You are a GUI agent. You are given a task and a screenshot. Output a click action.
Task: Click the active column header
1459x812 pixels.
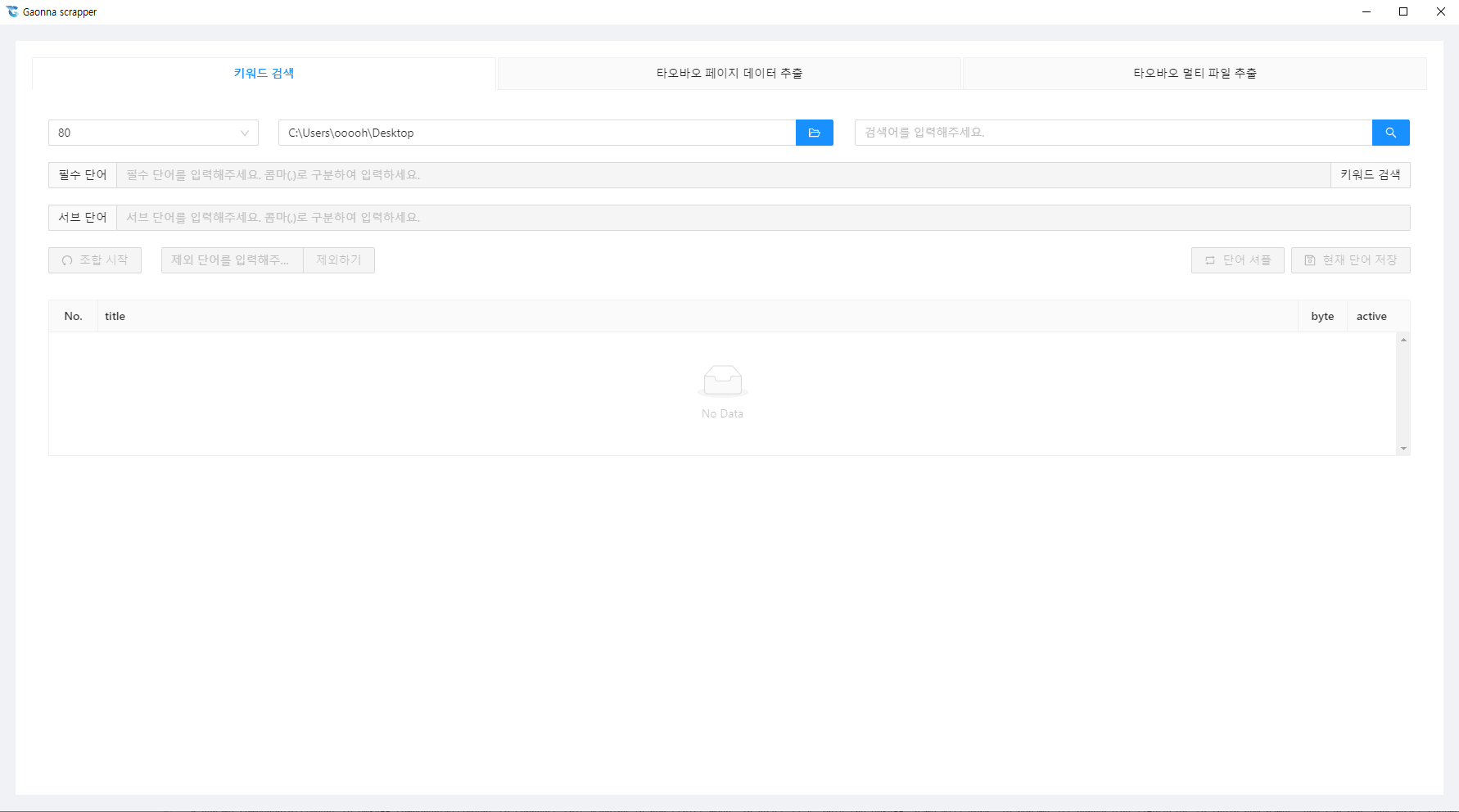point(1371,316)
